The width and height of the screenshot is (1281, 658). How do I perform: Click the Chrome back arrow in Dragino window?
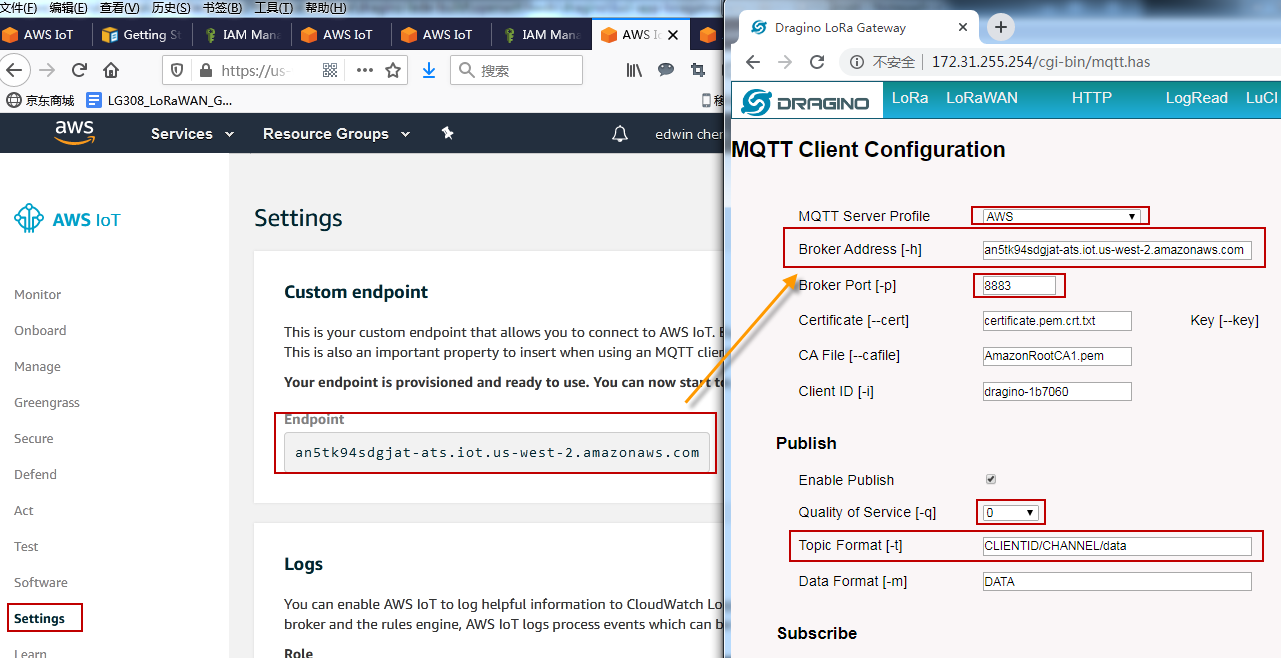pos(754,62)
